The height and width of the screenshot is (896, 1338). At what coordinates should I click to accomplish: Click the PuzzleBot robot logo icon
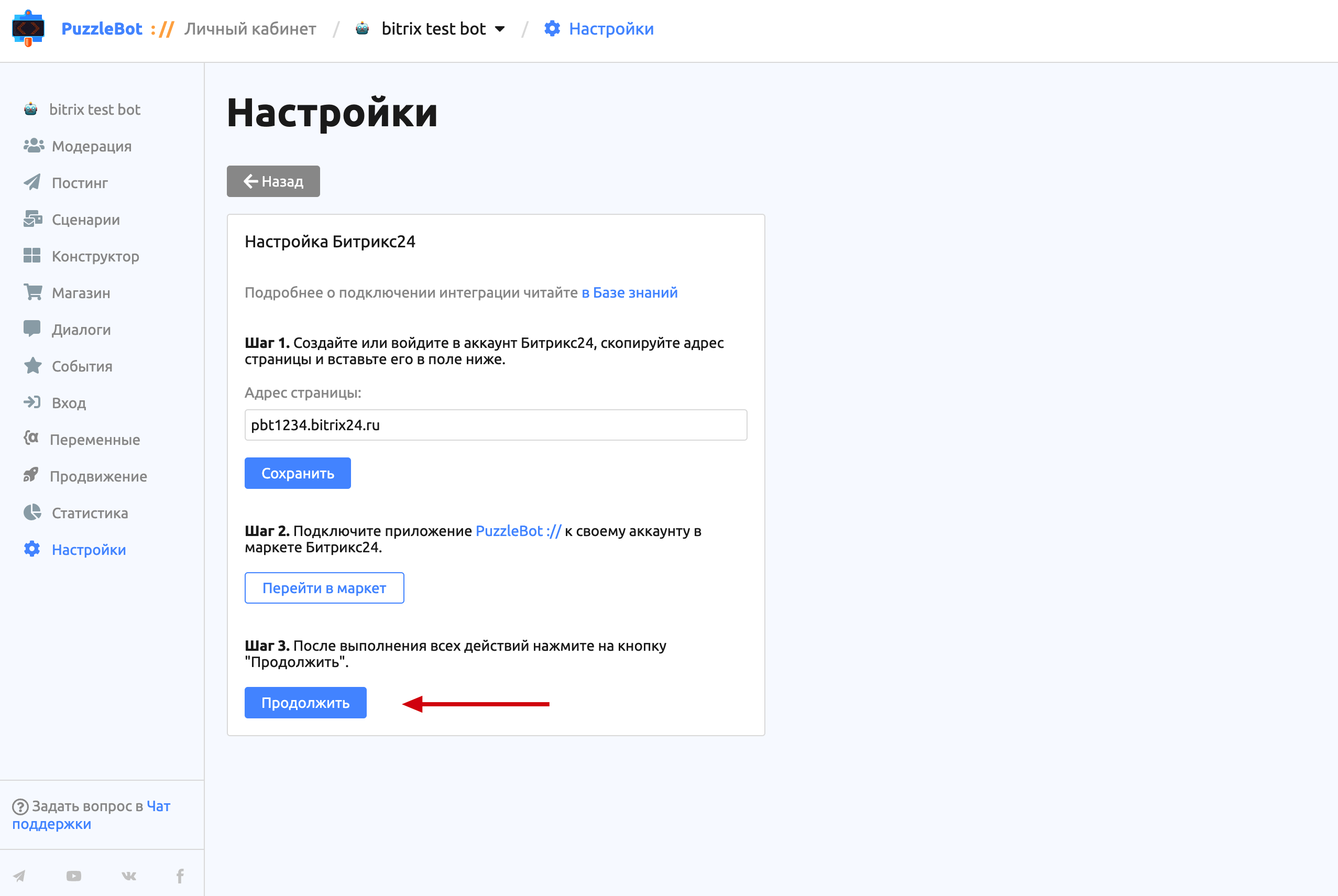pyautogui.click(x=28, y=28)
